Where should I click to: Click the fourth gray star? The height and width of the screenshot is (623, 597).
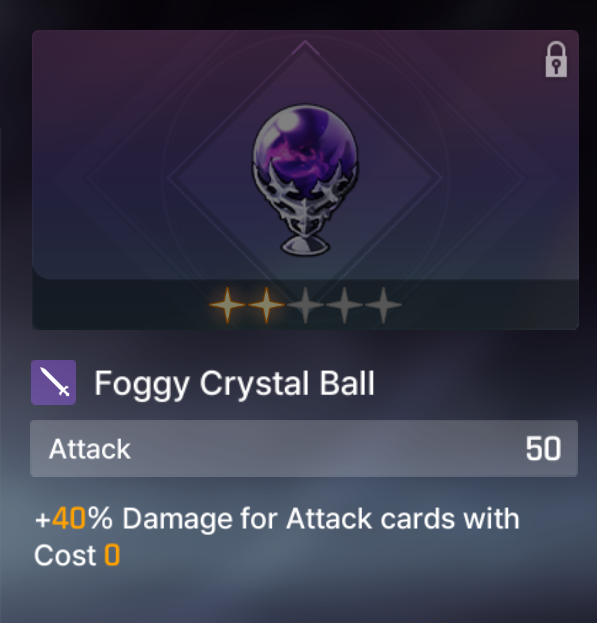point(344,305)
